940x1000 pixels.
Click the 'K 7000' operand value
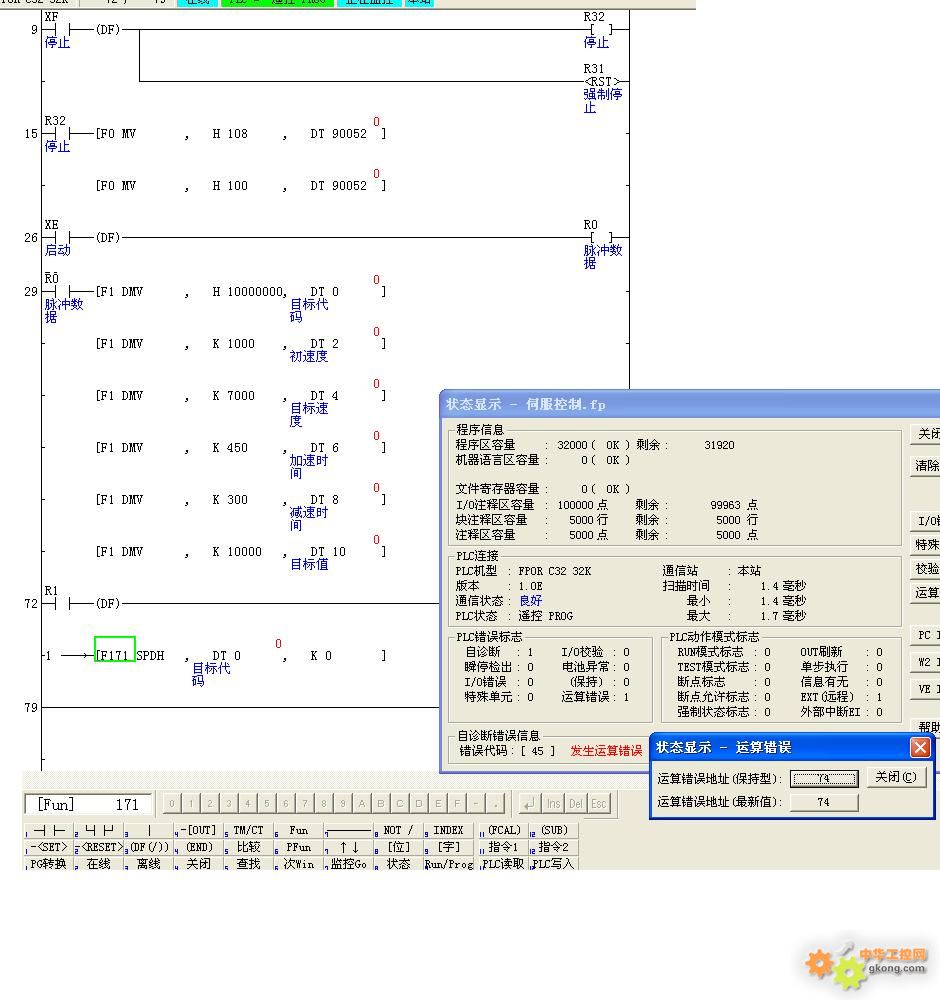pyautogui.click(x=233, y=396)
